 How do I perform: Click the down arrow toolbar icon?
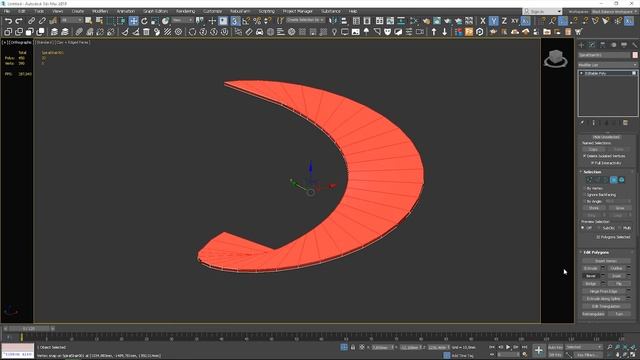444,32
